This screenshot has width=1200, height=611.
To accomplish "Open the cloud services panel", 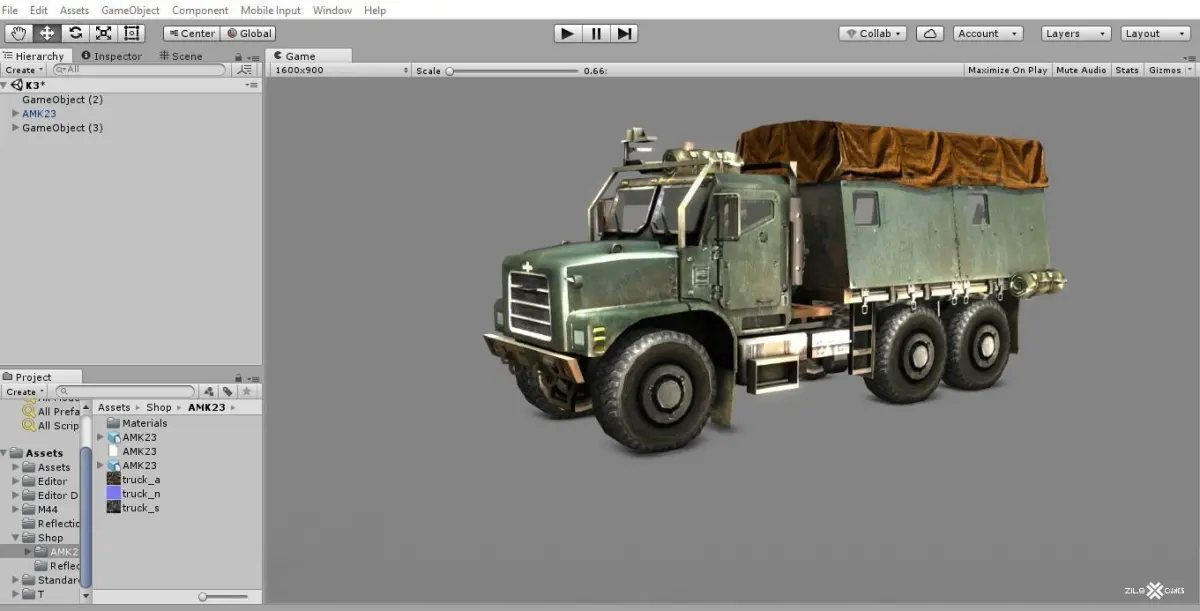I will pyautogui.click(x=930, y=33).
